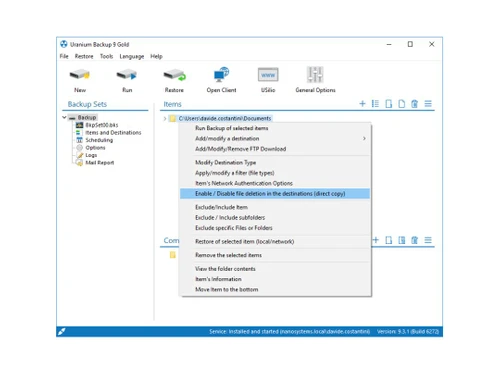Launch the Open Client toolbar icon

(221, 75)
